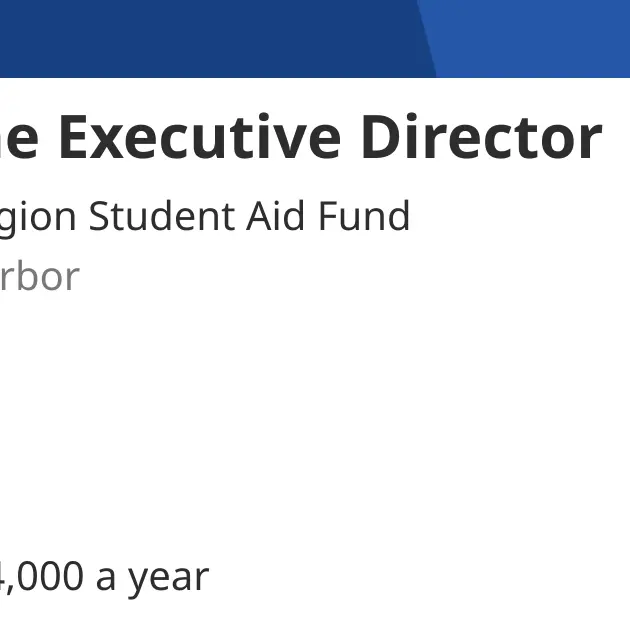The width and height of the screenshot is (630, 630).
Task: Click the letter "S" of Student
Action: click(100, 217)
